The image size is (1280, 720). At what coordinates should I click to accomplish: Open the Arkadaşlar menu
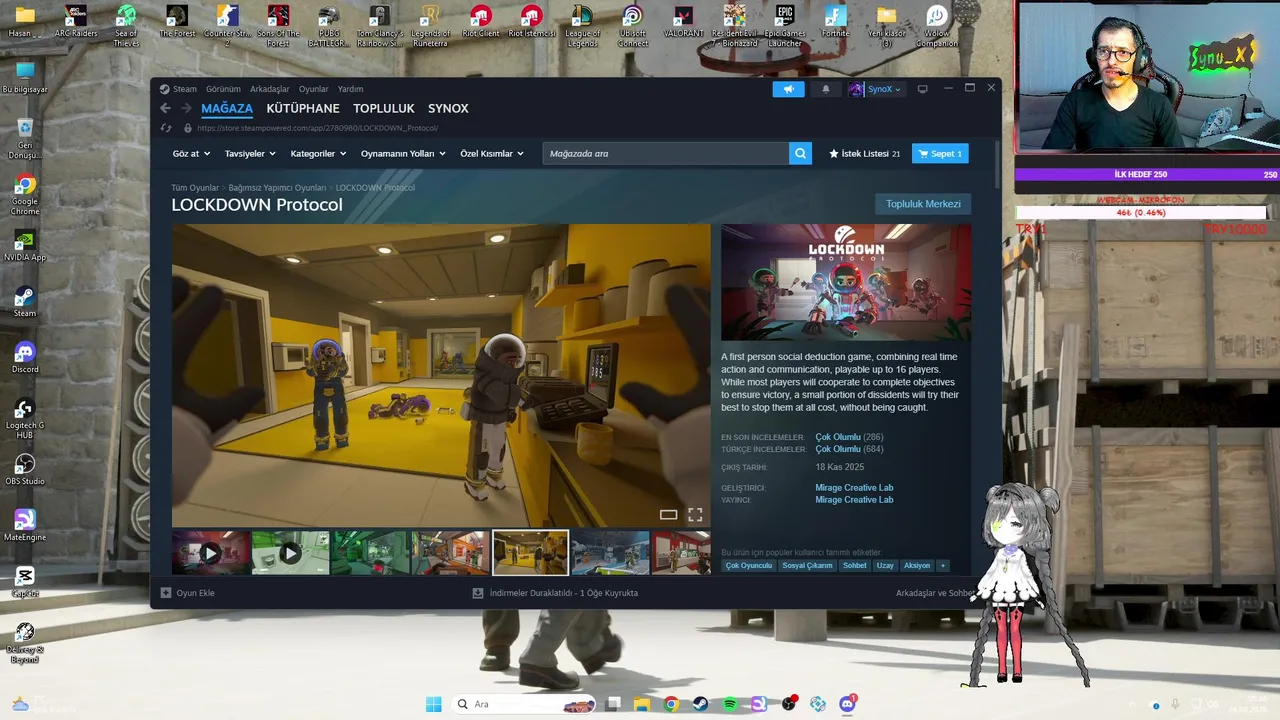click(270, 89)
